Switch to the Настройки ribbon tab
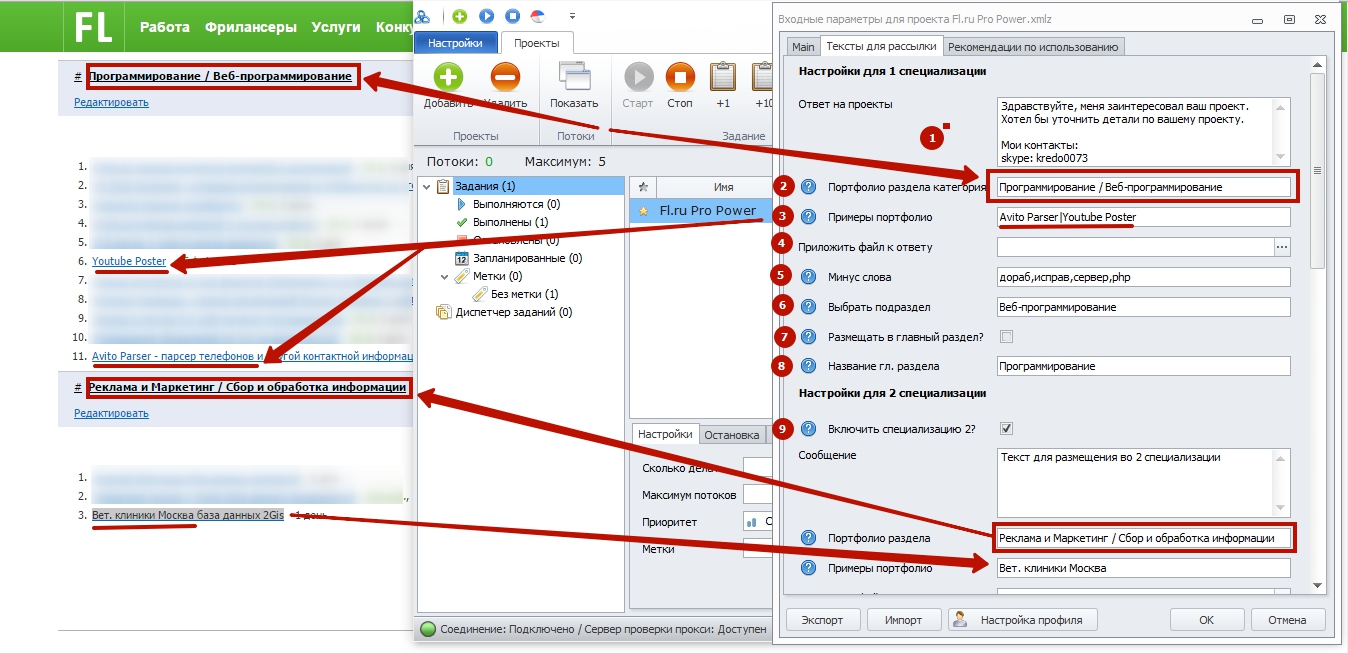This screenshot has width=1348, height=653. tap(455, 43)
